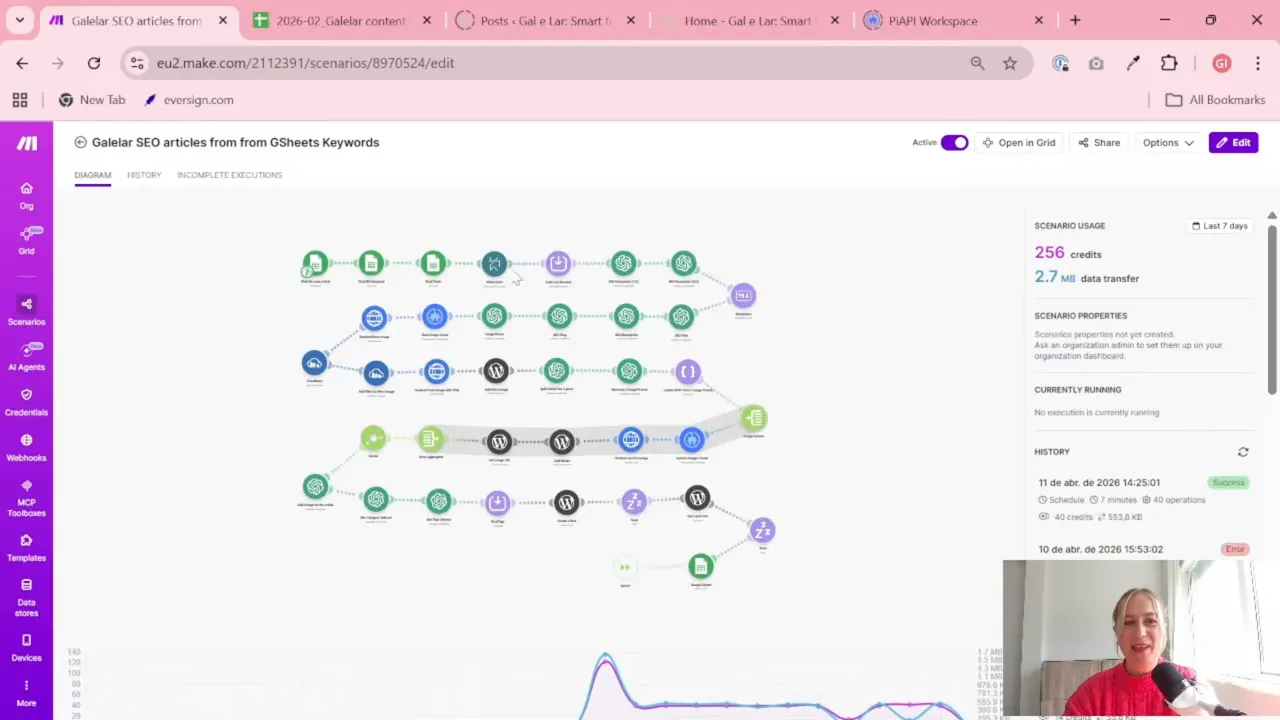Screen dimensions: 1280x720
Task: Select the WordPress Add Media module
Action: [561, 441]
